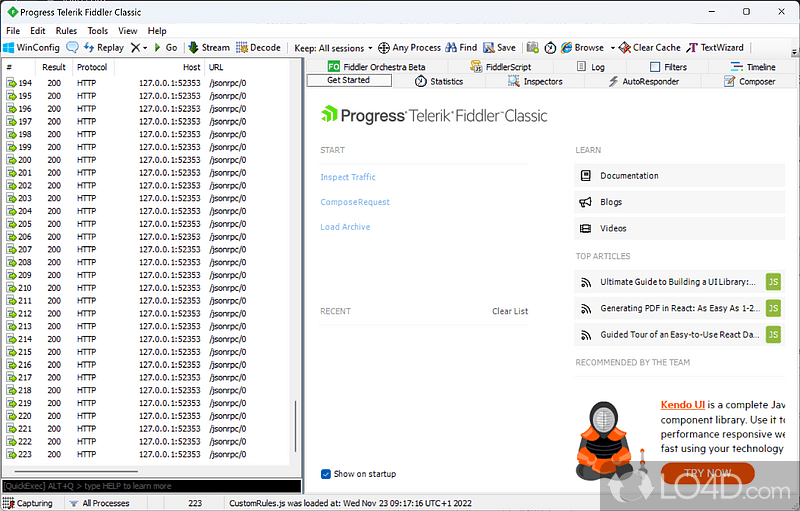Click the Go resume button
Image resolution: width=800 pixels, height=511 pixels.
click(166, 47)
